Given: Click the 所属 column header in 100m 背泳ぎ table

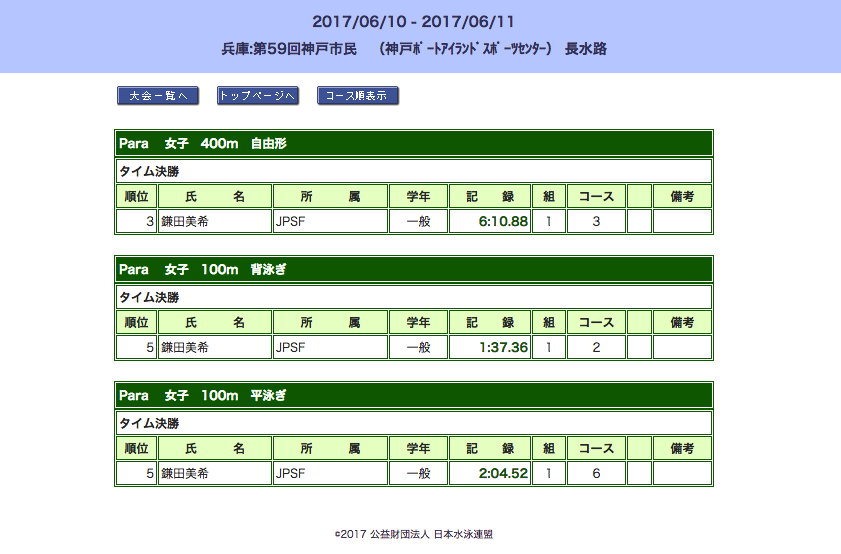Looking at the screenshot, I should tap(330, 322).
